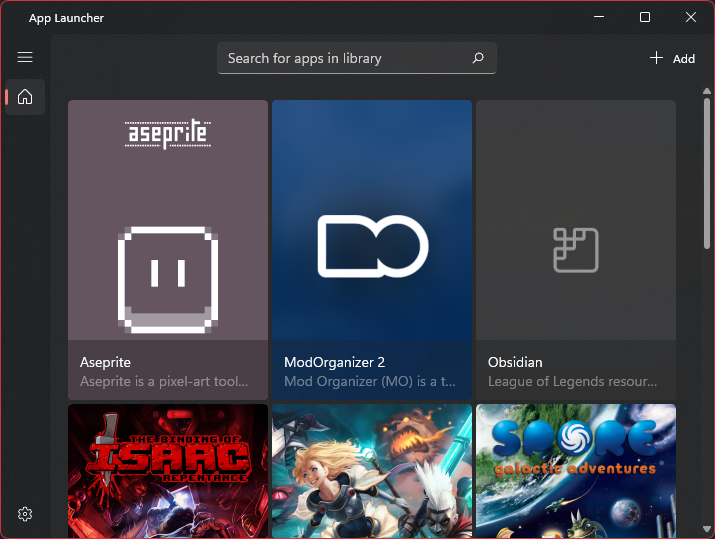Click the scrollbar down arrow
The width and height of the screenshot is (715, 539).
point(707,529)
